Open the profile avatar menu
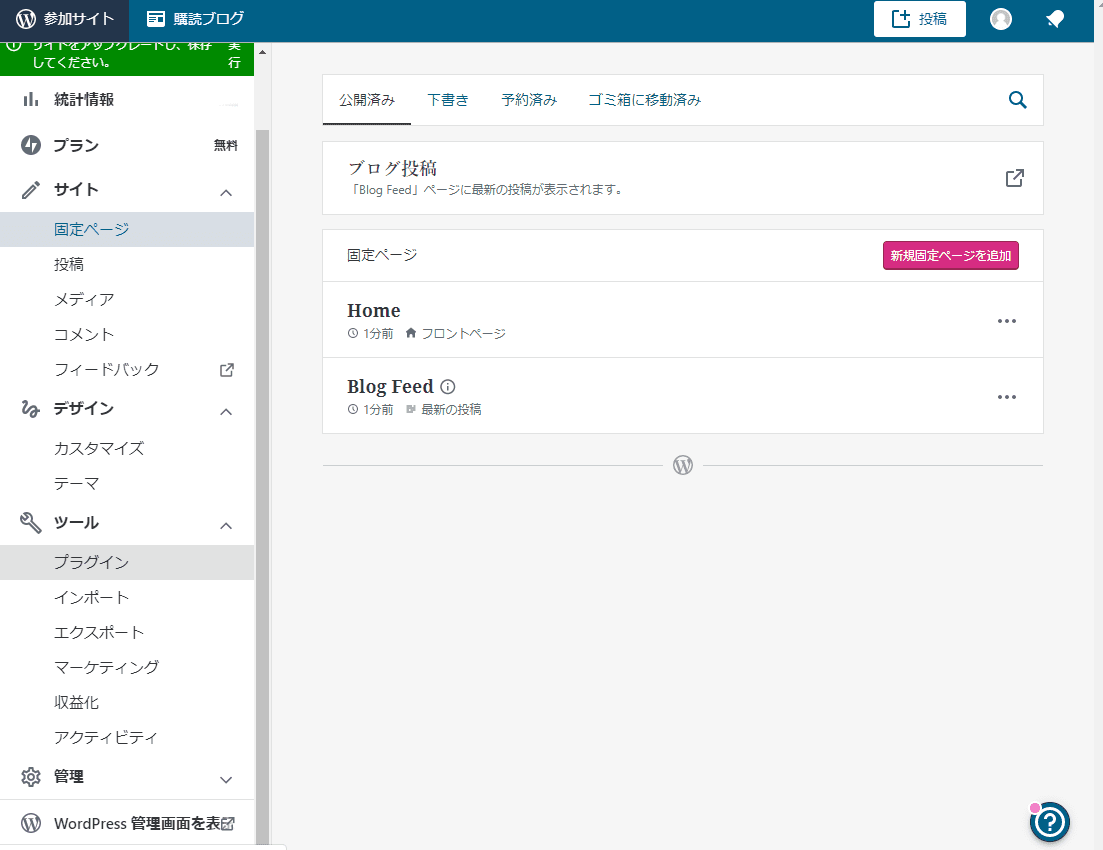Screen dimensions: 1103x850 pyautogui.click(x=1001, y=19)
